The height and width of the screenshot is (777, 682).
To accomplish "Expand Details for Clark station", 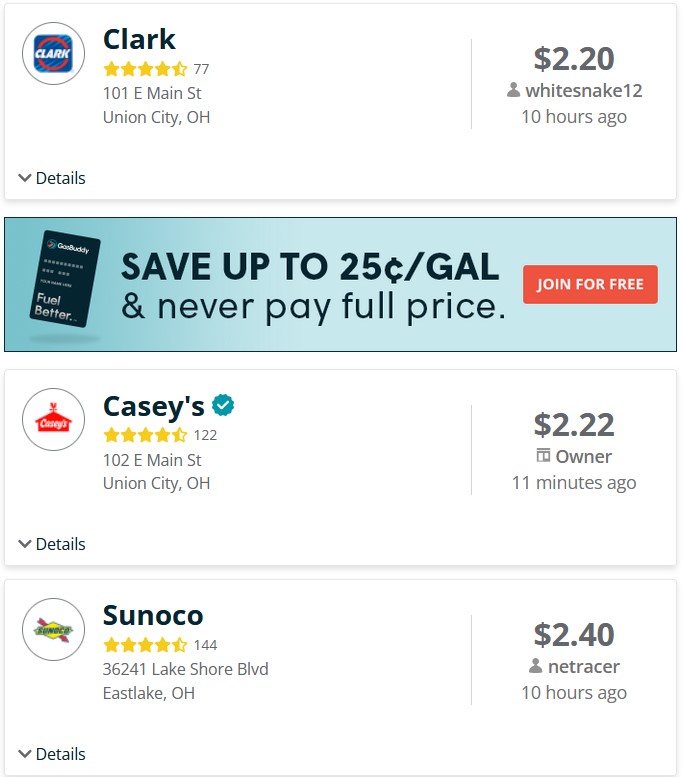I will [52, 178].
